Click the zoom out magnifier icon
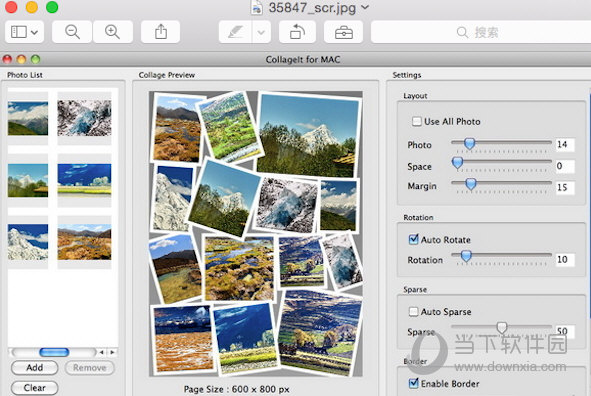This screenshot has width=591, height=396. [x=72, y=32]
